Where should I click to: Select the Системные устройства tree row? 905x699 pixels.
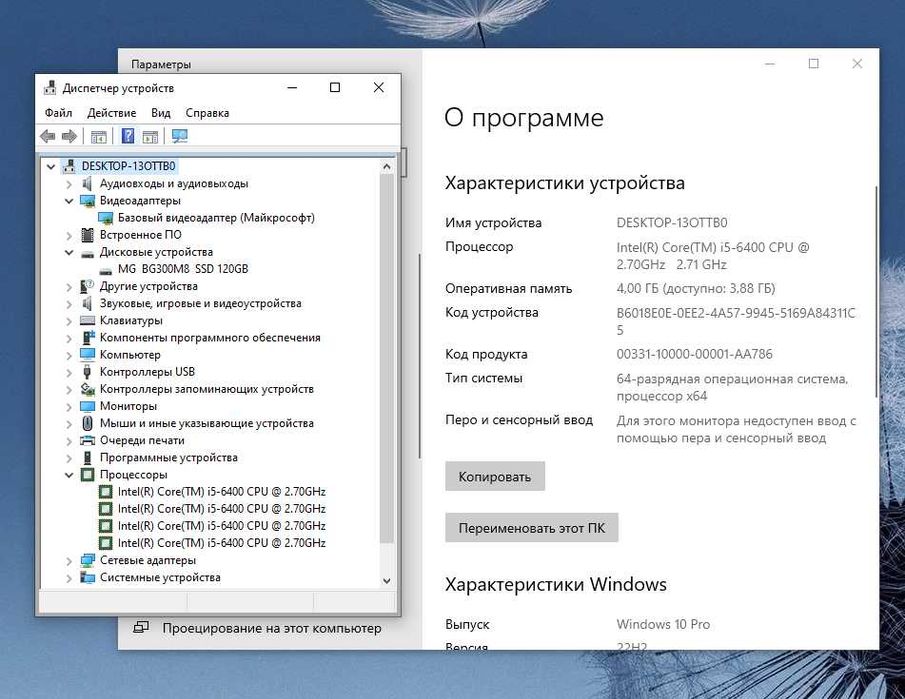[160, 577]
